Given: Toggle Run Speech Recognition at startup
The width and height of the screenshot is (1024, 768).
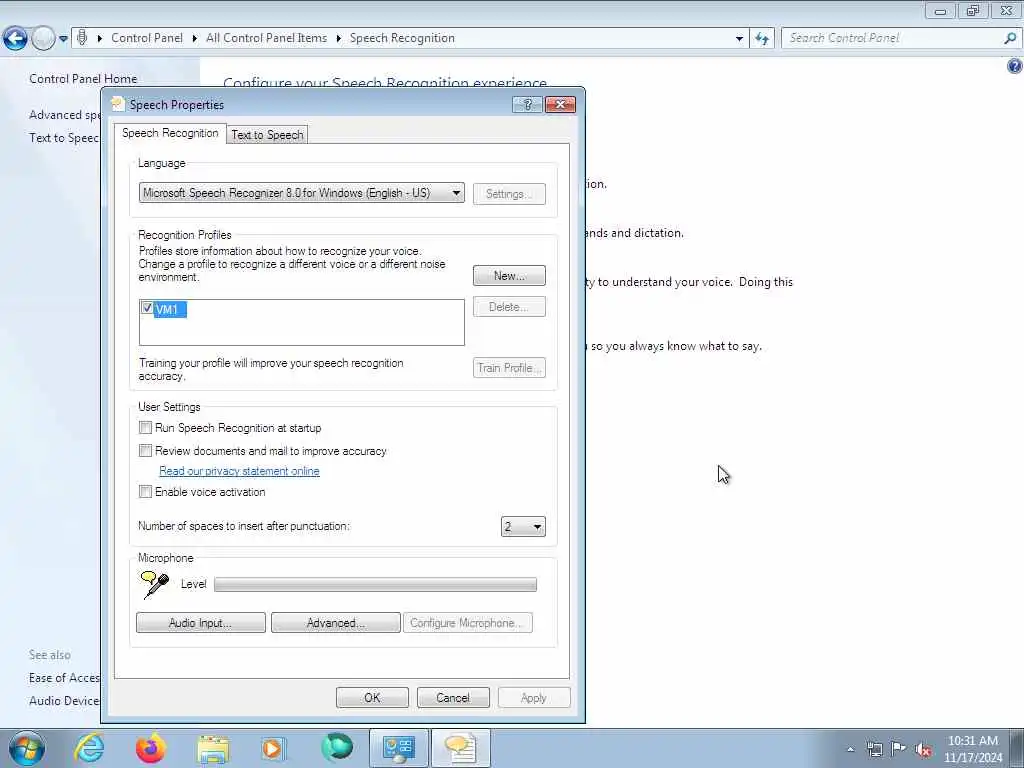Looking at the screenshot, I should (x=146, y=428).
